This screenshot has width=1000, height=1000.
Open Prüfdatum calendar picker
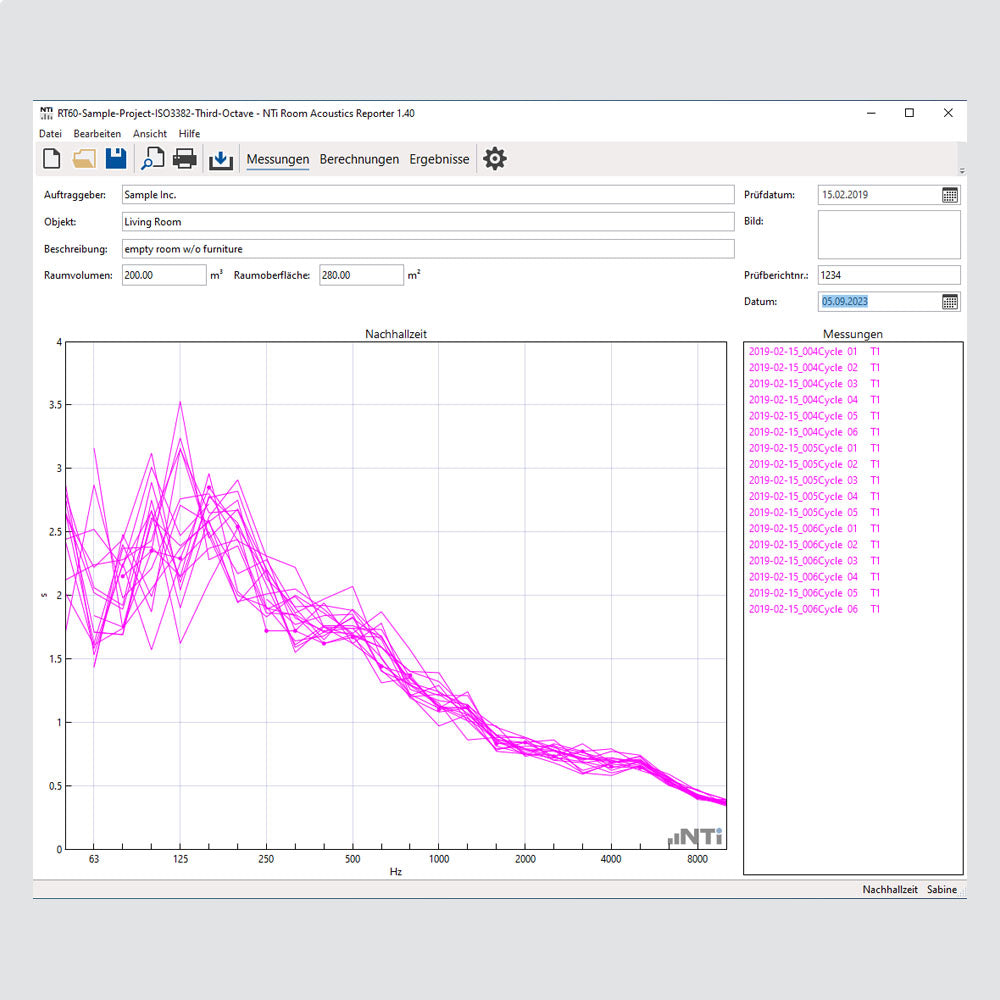pyautogui.click(x=950, y=195)
